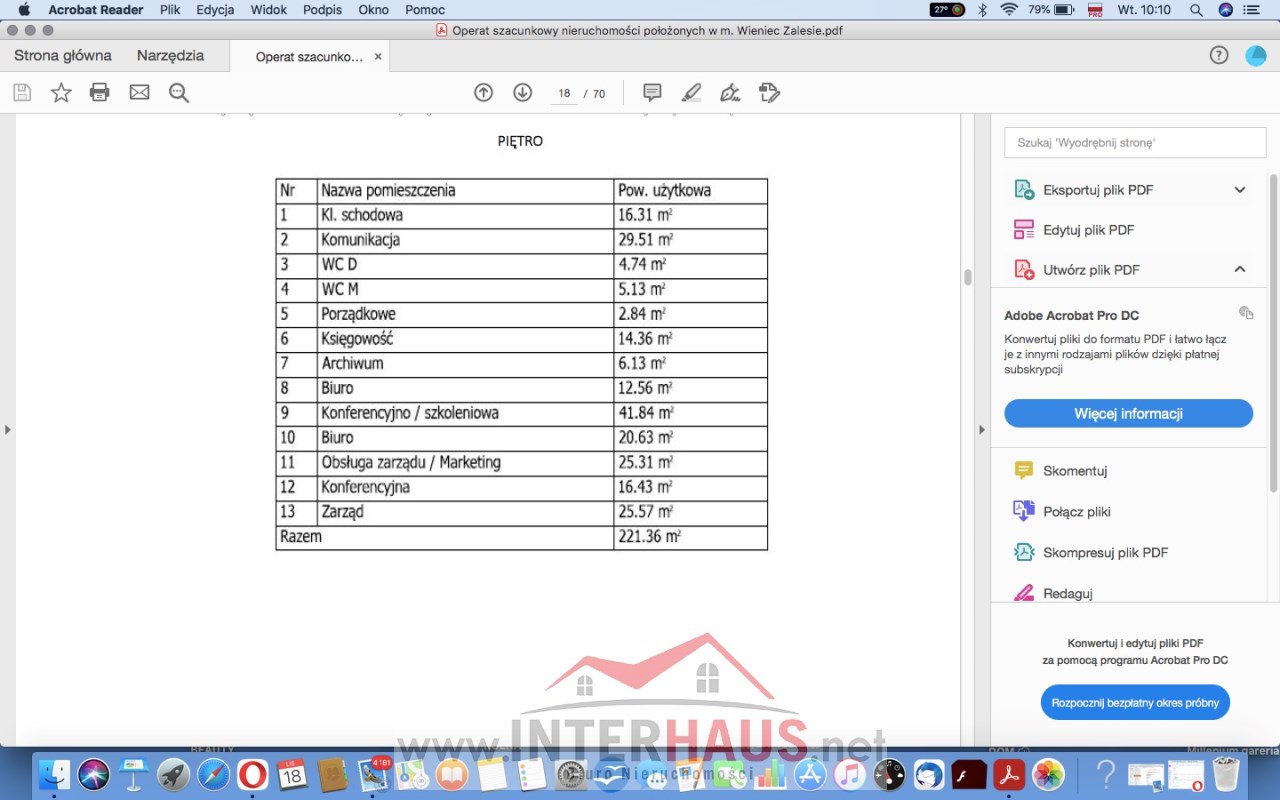Screen dimensions: 1280x800
Task: Open the help question mark icon
Action: coord(1218,56)
